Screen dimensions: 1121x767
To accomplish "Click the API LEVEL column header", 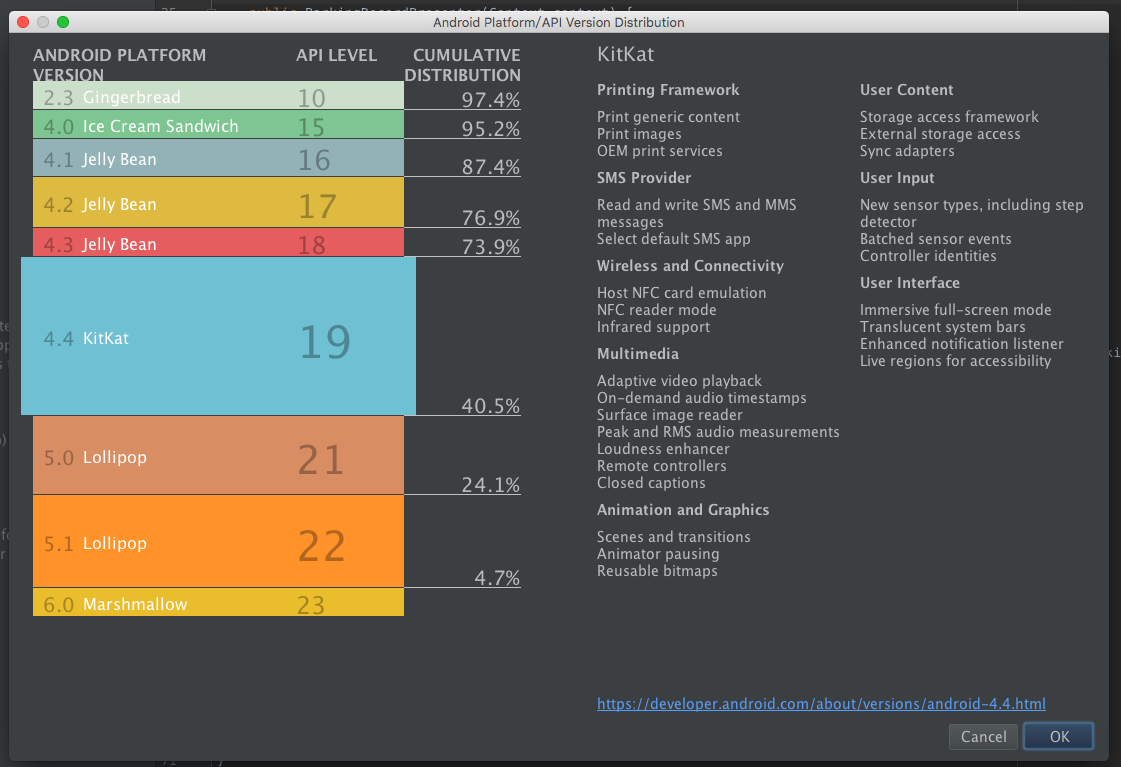I will click(x=336, y=55).
